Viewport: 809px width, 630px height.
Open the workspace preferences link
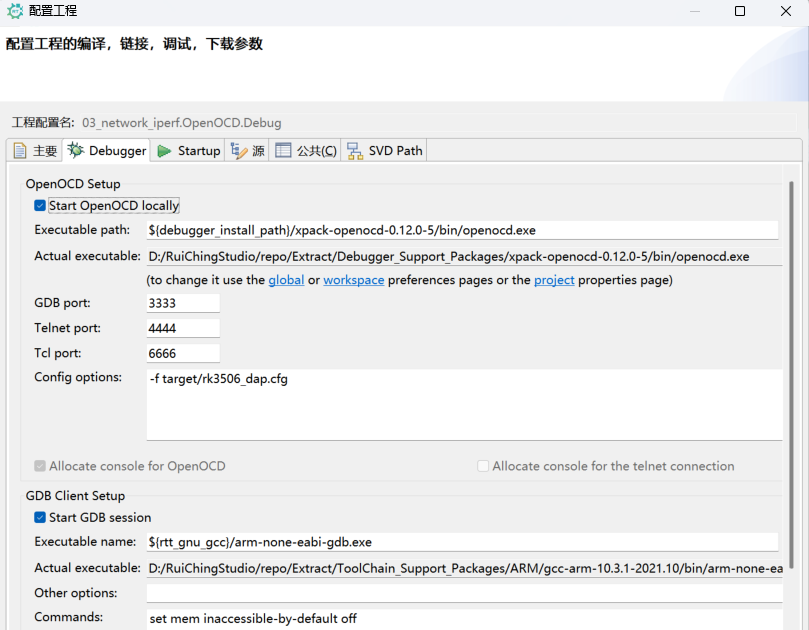pyautogui.click(x=353, y=280)
